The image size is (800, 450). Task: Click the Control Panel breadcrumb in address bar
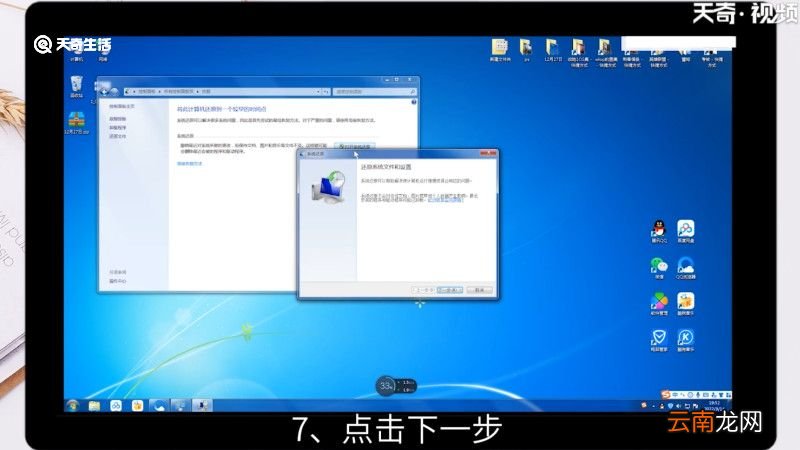pyautogui.click(x=146, y=92)
